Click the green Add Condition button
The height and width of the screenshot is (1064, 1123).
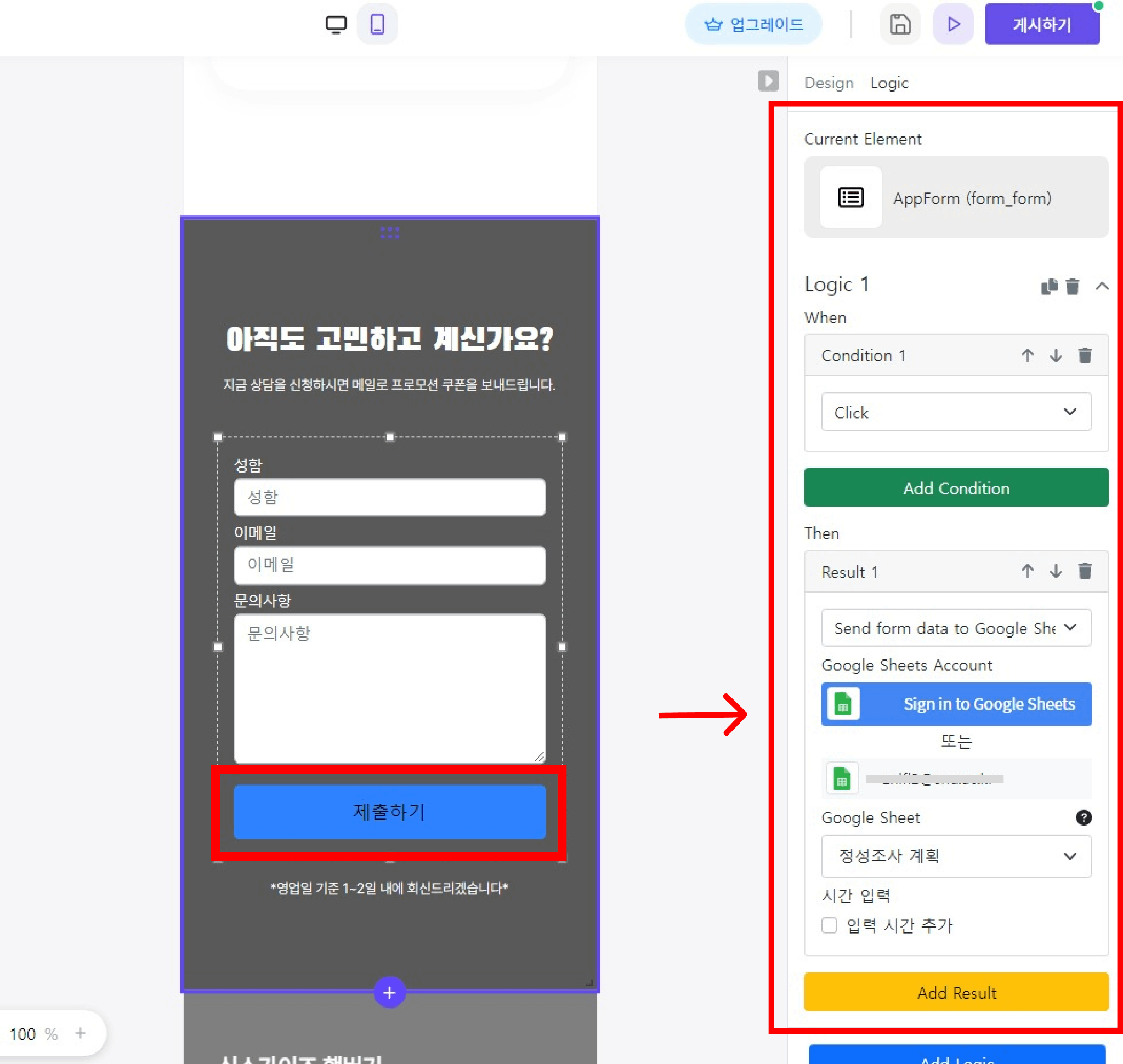point(956,488)
